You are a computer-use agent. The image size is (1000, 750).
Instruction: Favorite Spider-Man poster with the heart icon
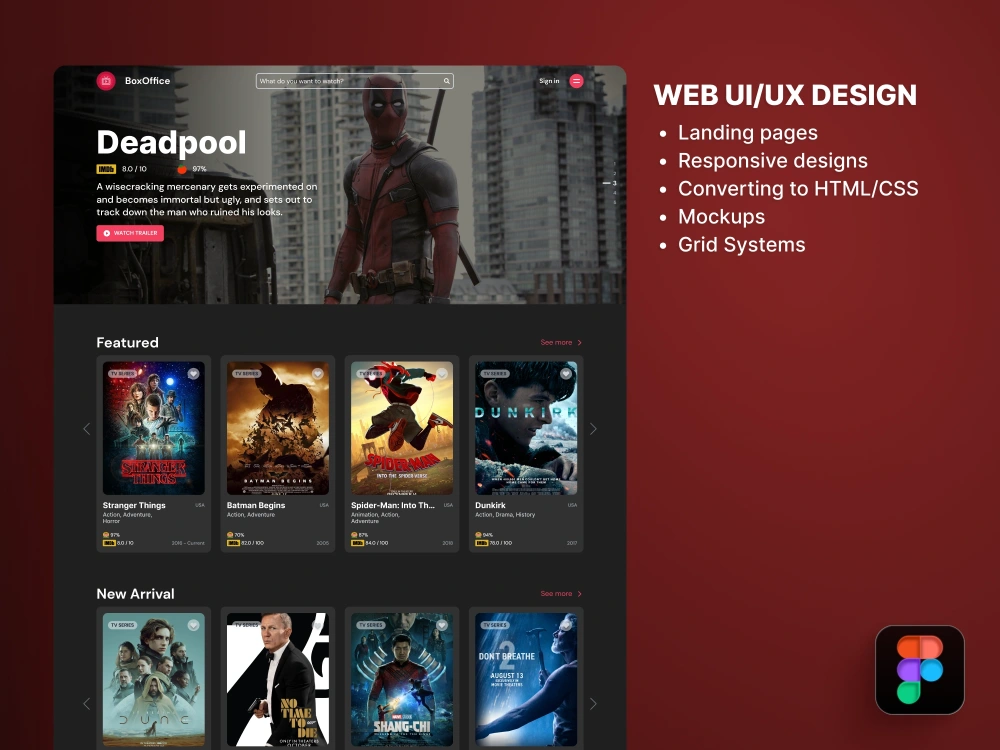441,374
